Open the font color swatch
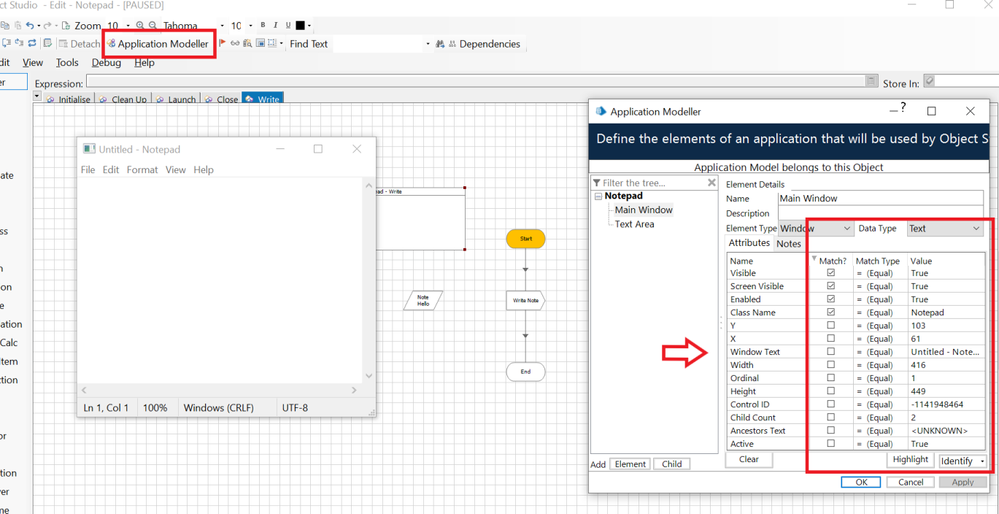The width and height of the screenshot is (999, 514). point(300,26)
